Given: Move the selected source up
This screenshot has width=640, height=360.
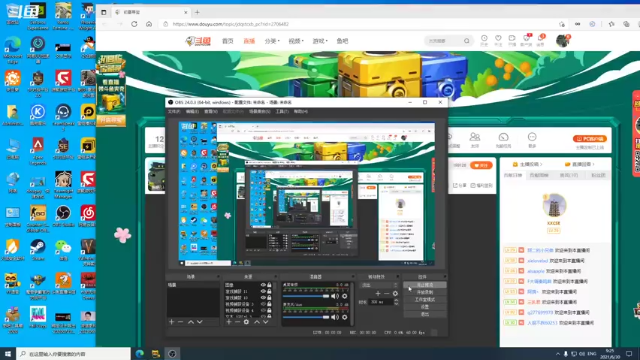Looking at the screenshot, I should pyautogui.click(x=257, y=322).
